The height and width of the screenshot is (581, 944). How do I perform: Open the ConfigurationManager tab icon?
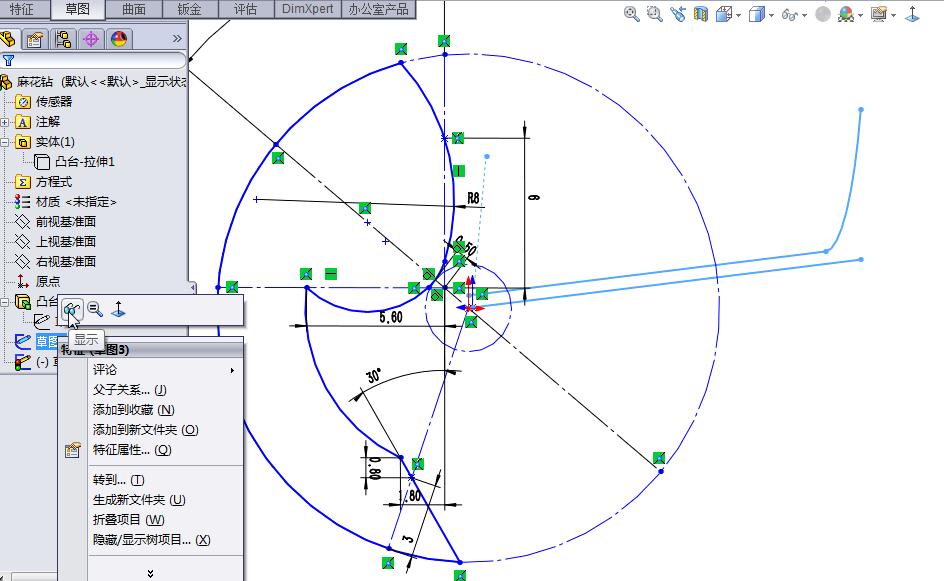[x=64, y=40]
